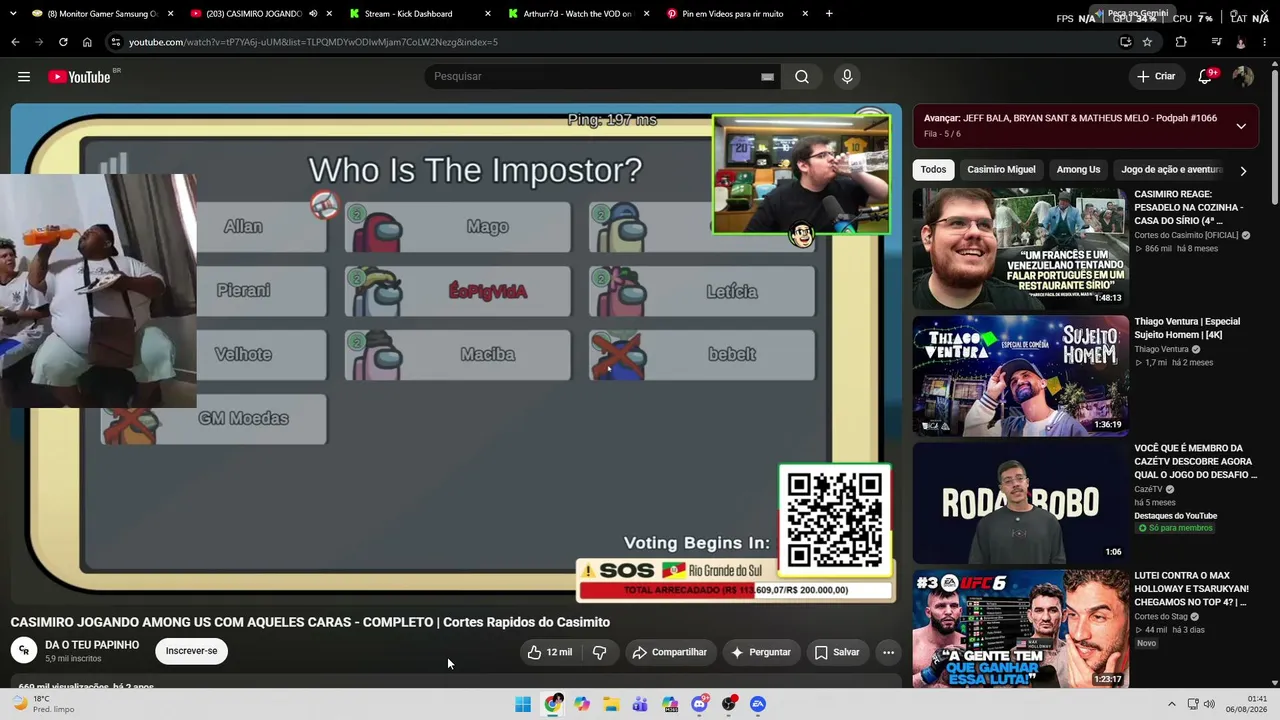Open the EA app from the taskbar
The image size is (1280, 720).
pos(758,704)
